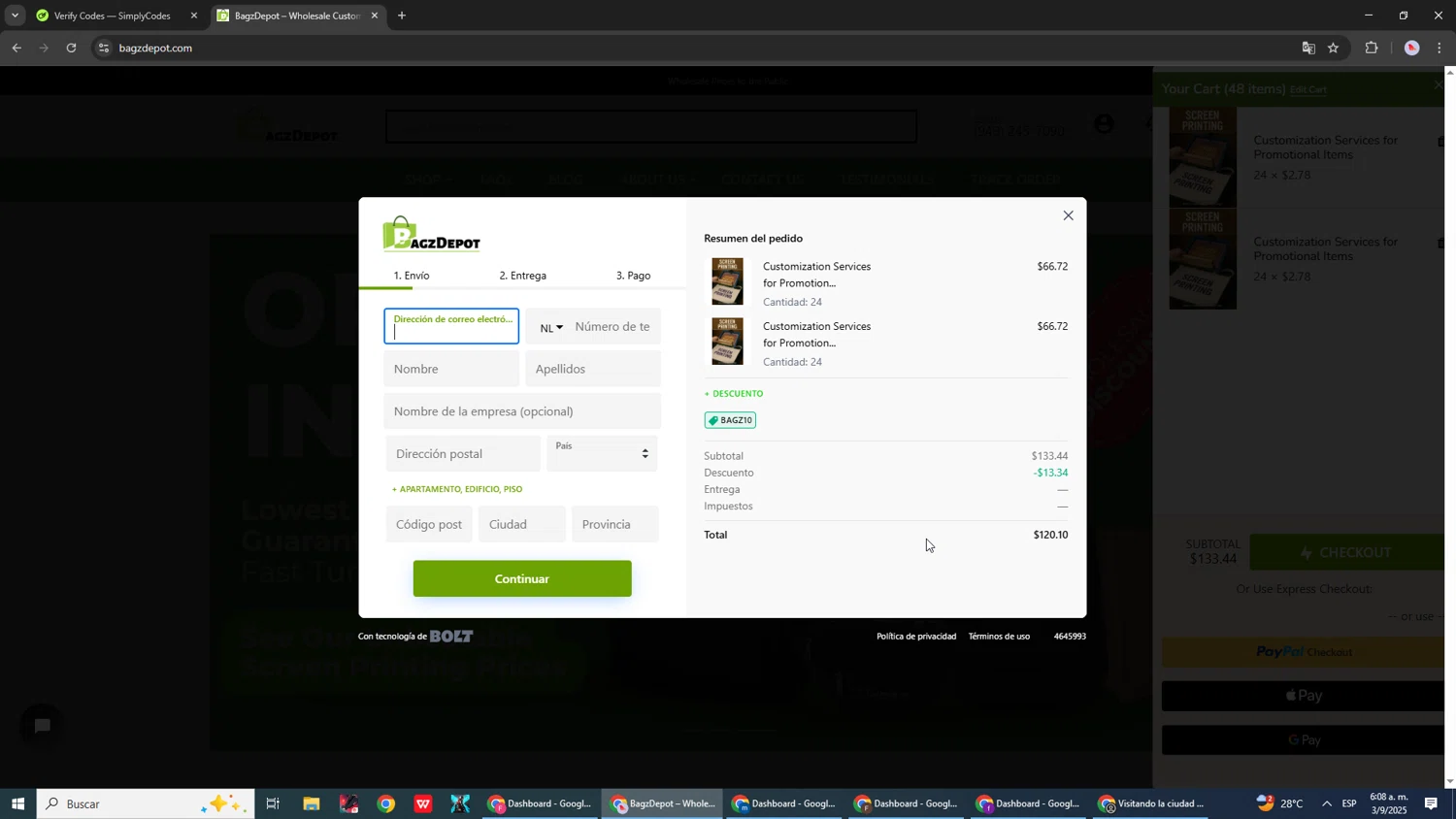Click the company name optional field
This screenshot has width=1456, height=819.
pyautogui.click(x=522, y=411)
